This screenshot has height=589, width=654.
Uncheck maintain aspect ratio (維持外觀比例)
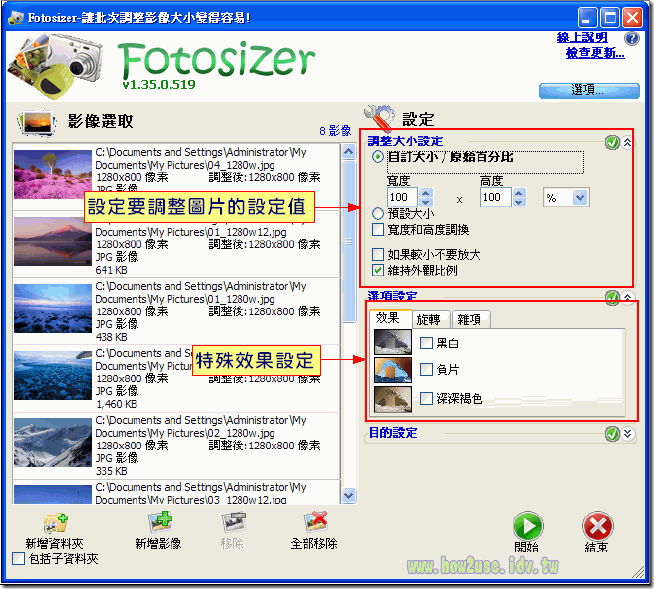pyautogui.click(x=378, y=270)
